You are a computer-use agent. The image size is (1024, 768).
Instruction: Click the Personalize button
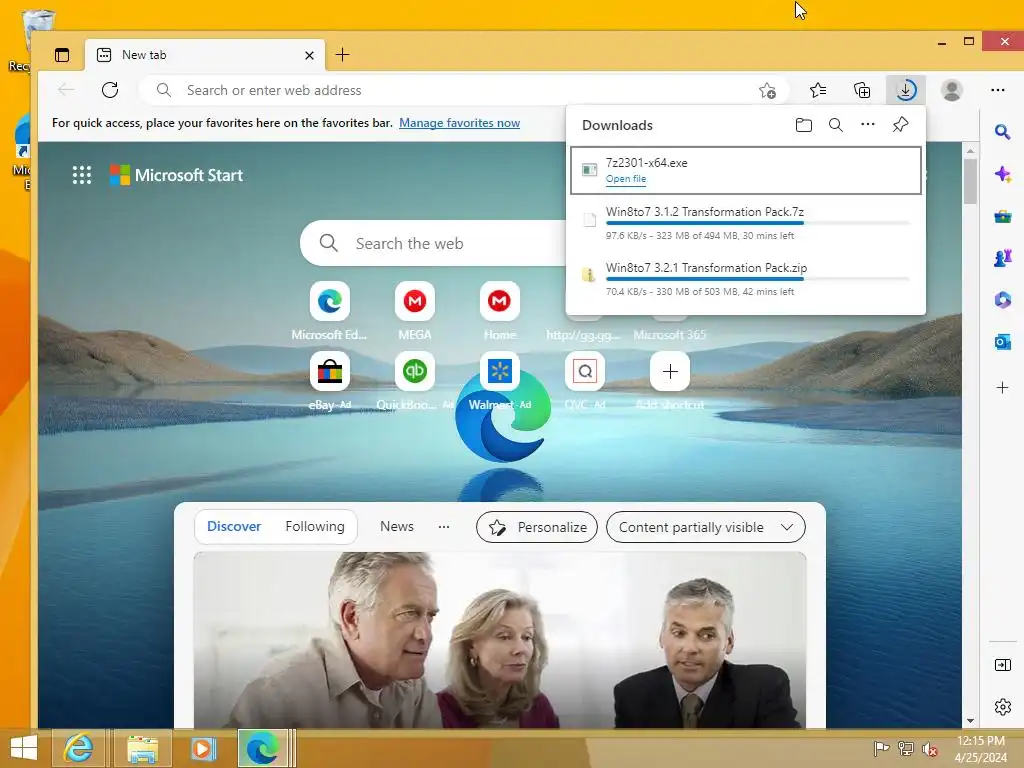coord(537,527)
